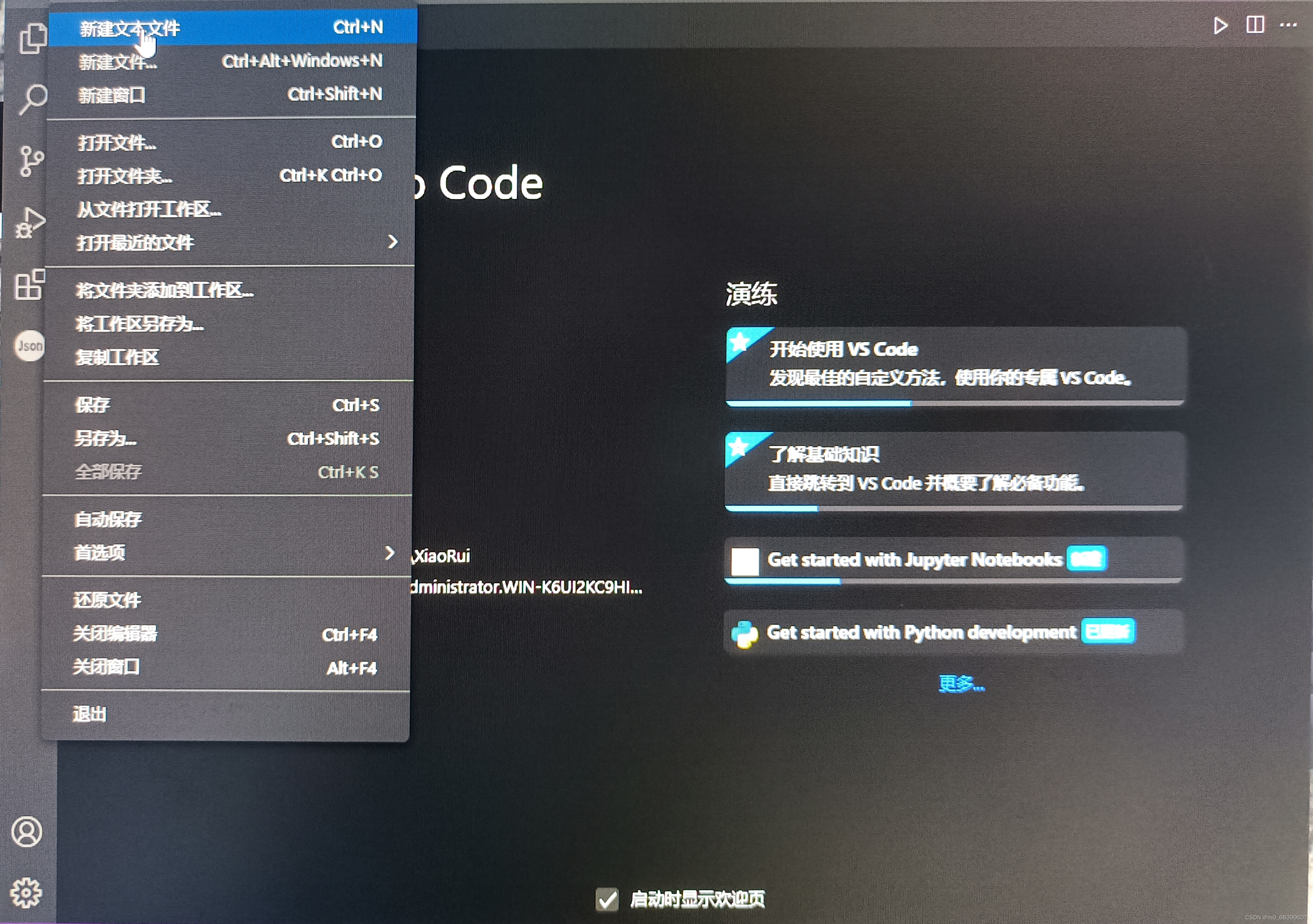Screen dimensions: 1313x924
Task: Click the 更多... link under walkthroughs
Action: click(x=961, y=683)
